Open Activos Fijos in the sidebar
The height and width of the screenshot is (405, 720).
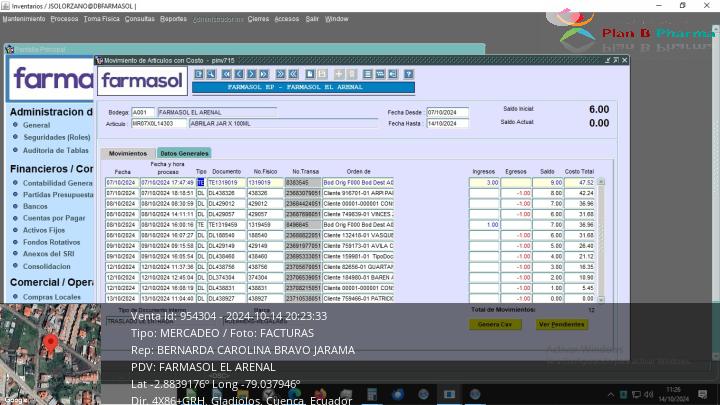point(44,230)
